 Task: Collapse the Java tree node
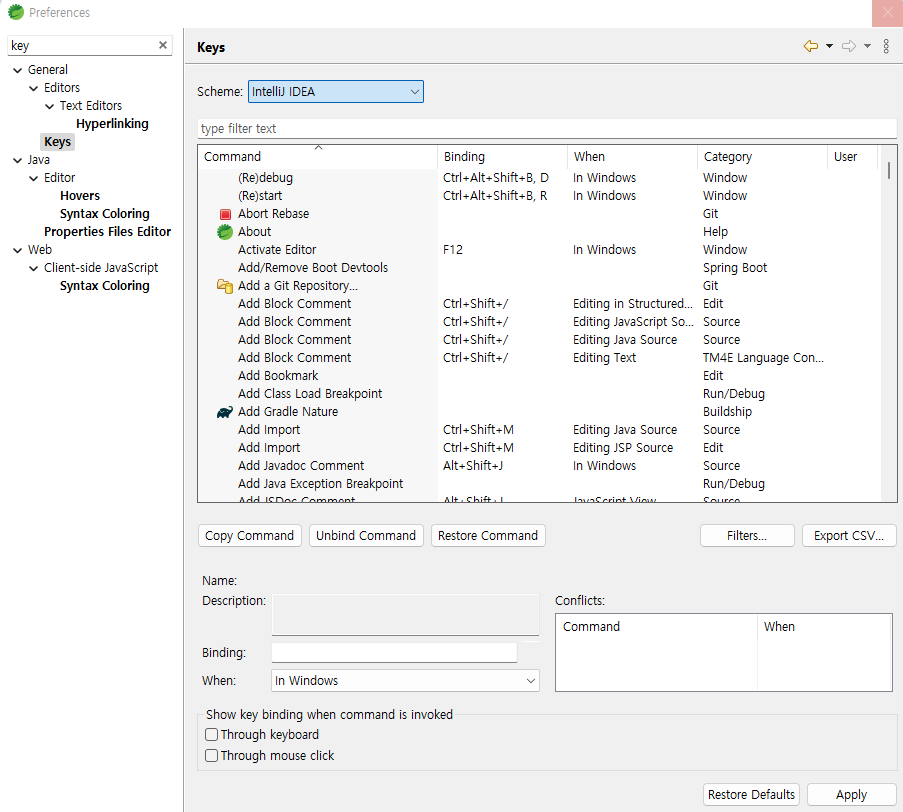pyautogui.click(x=18, y=160)
